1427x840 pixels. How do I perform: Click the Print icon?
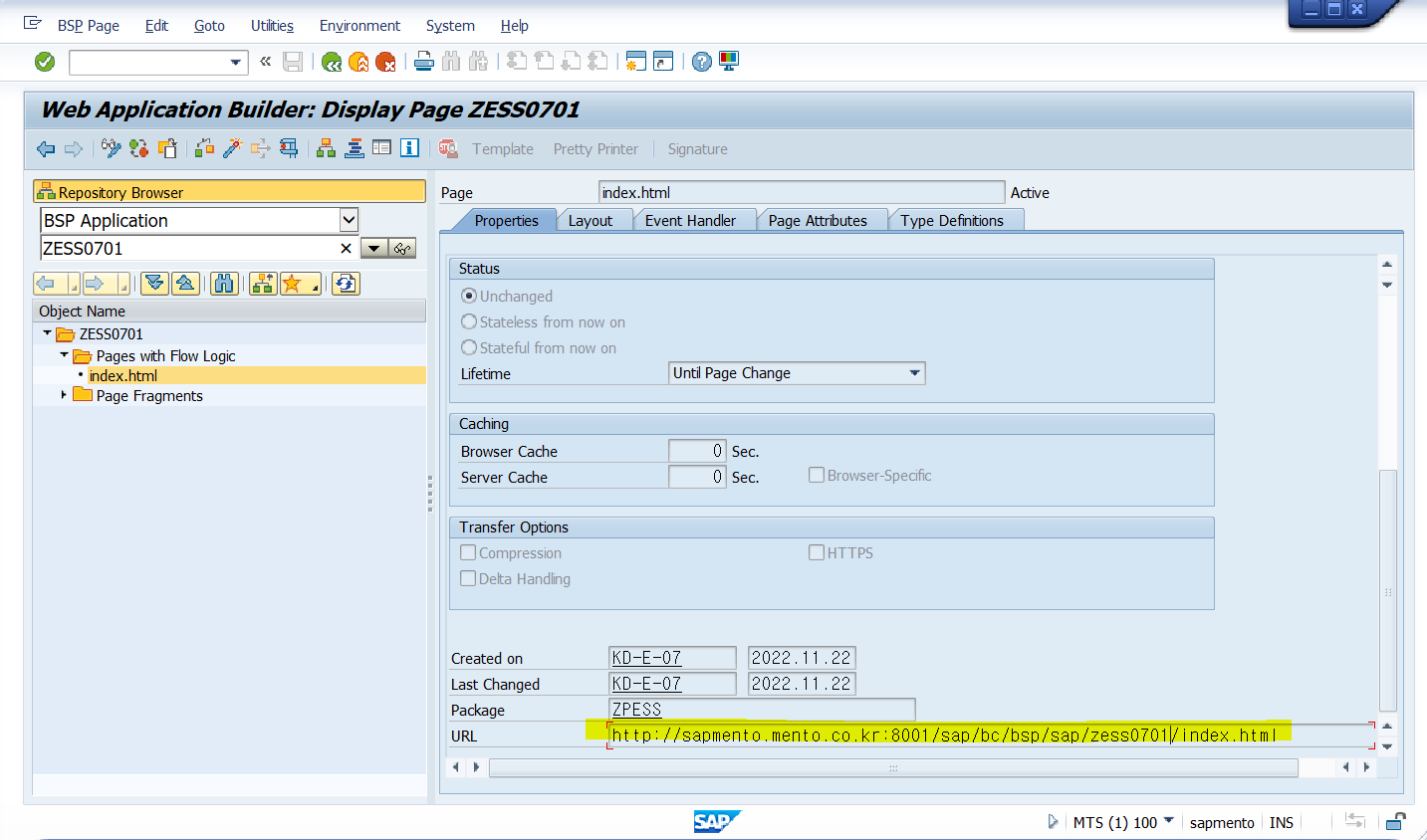424,62
